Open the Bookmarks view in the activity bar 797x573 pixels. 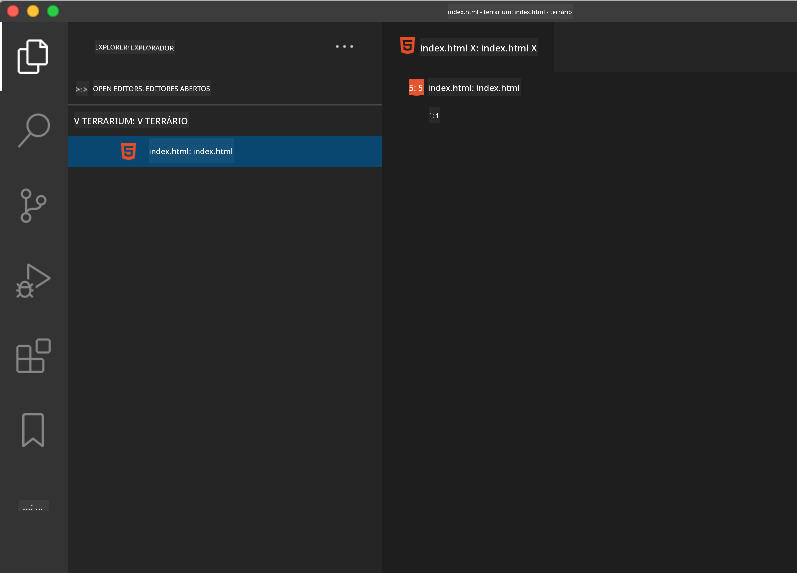click(33, 431)
